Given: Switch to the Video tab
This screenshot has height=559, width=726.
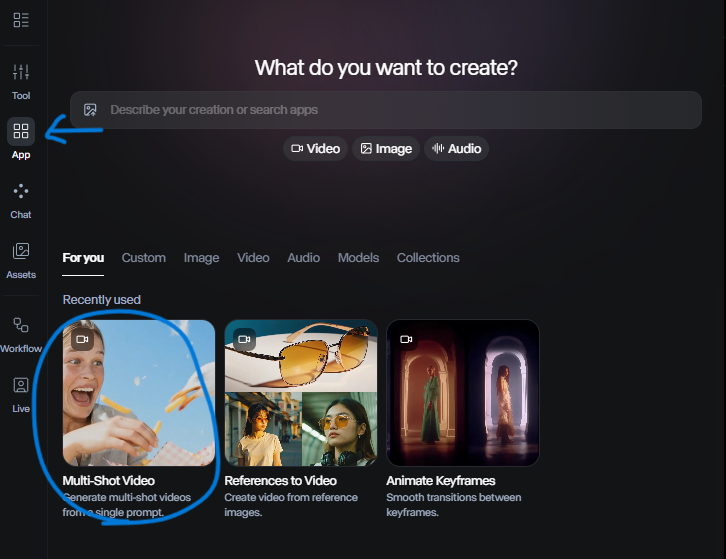Looking at the screenshot, I should pos(253,258).
